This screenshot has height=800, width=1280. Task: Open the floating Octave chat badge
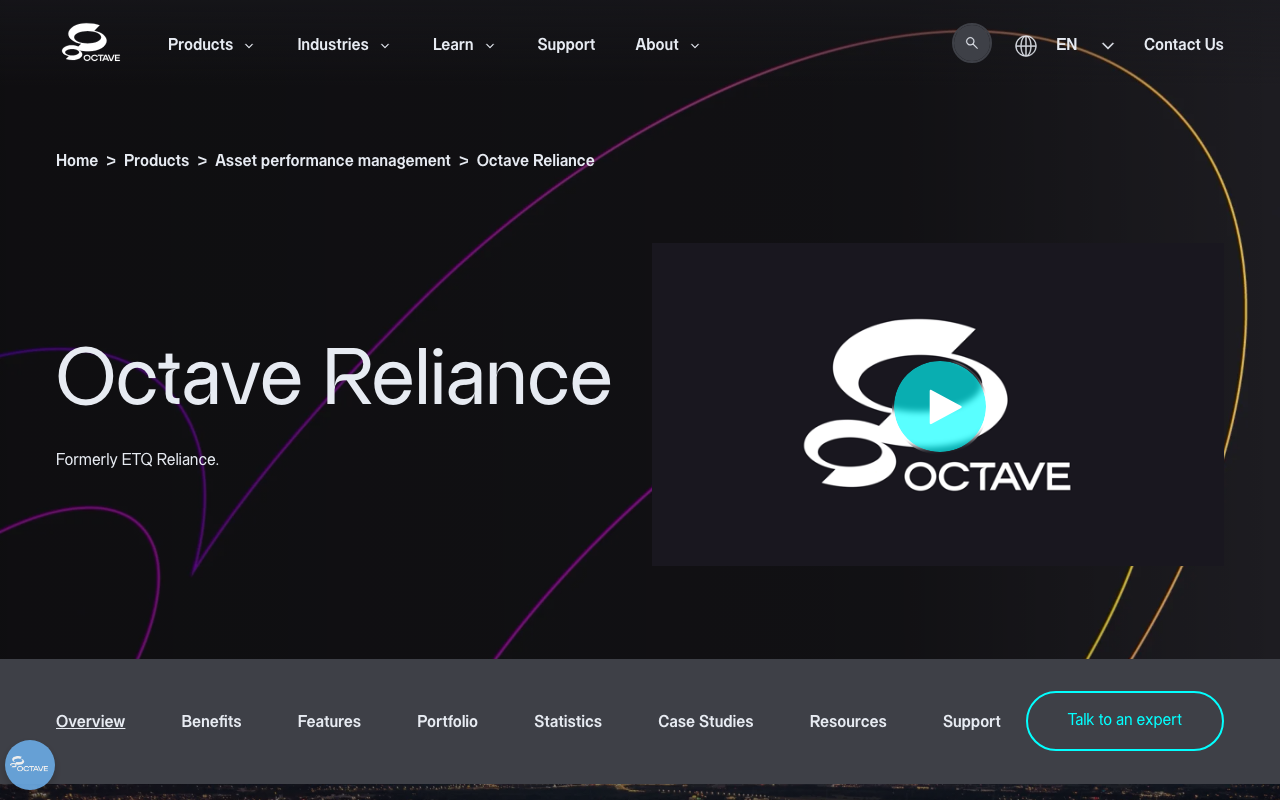pyautogui.click(x=30, y=765)
